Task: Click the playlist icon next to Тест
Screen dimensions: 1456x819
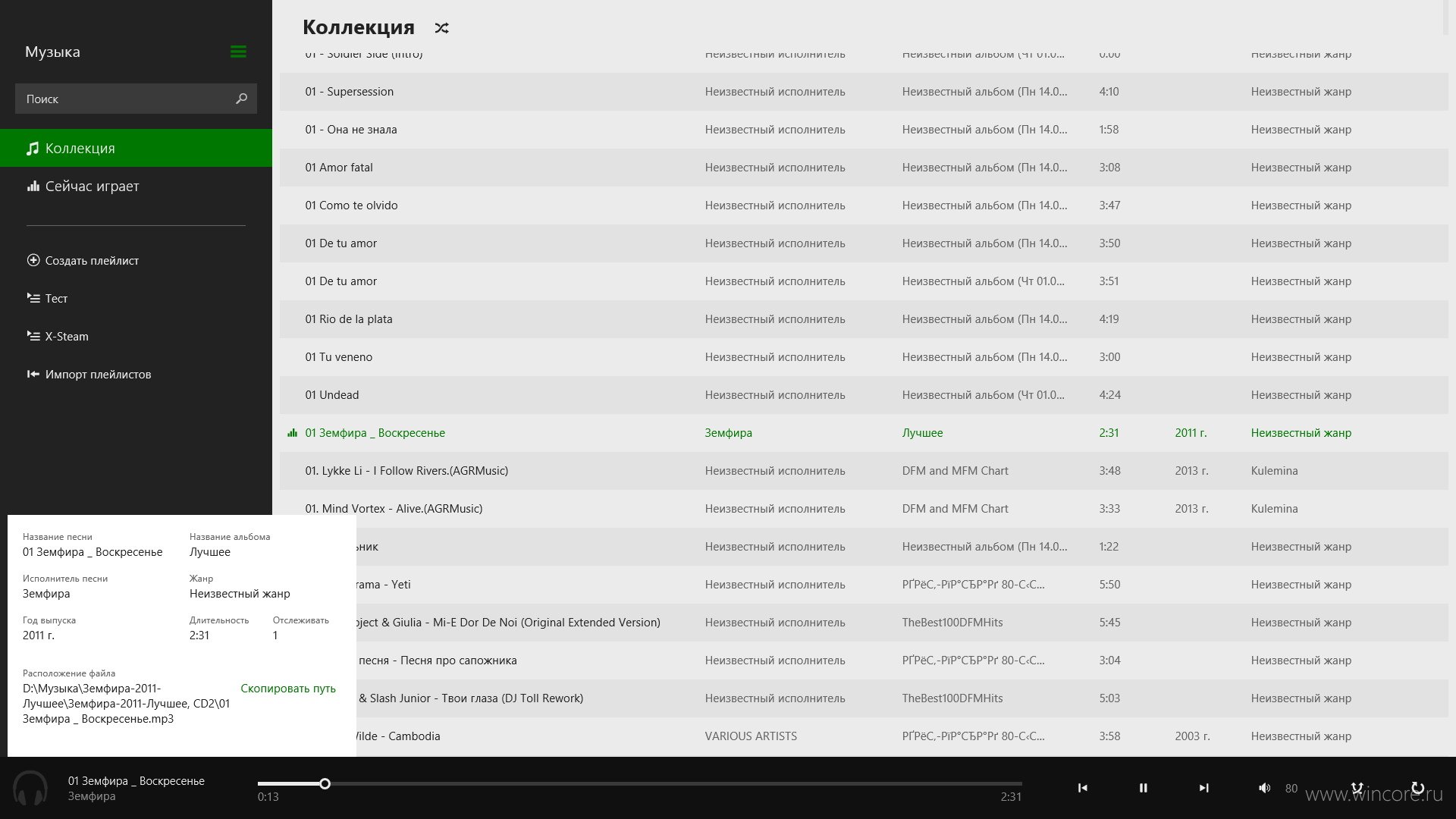Action: 33,298
